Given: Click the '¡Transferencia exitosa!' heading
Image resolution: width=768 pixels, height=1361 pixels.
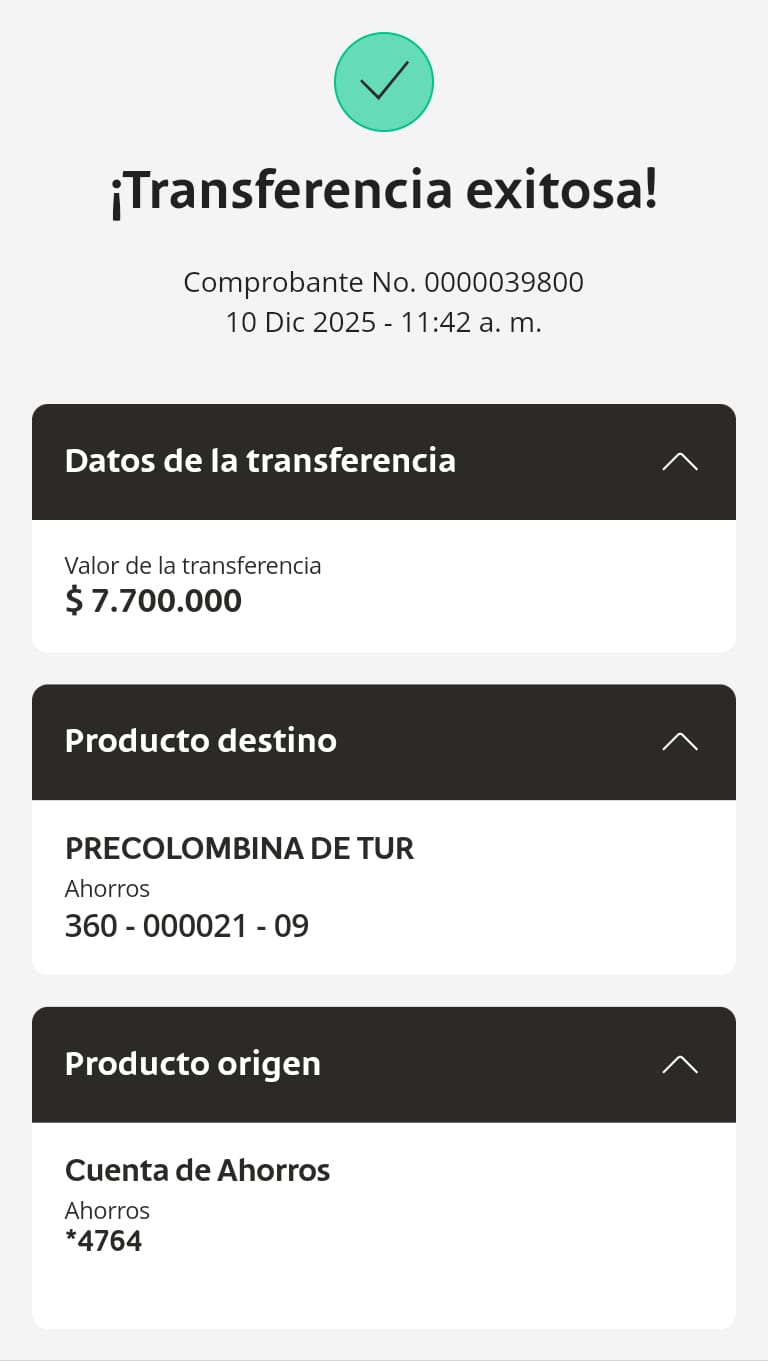Looking at the screenshot, I should click(x=384, y=191).
